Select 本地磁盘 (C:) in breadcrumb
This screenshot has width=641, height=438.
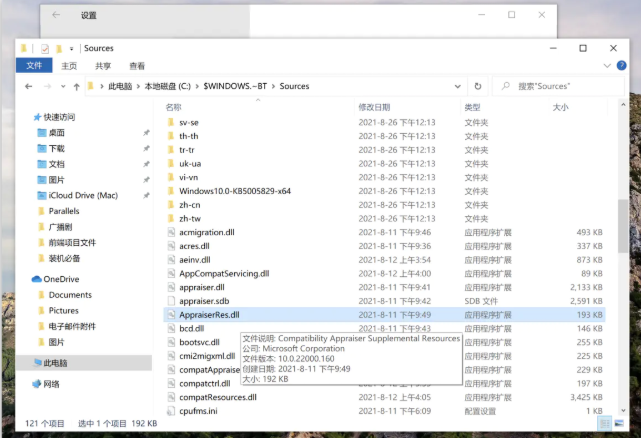click(168, 86)
